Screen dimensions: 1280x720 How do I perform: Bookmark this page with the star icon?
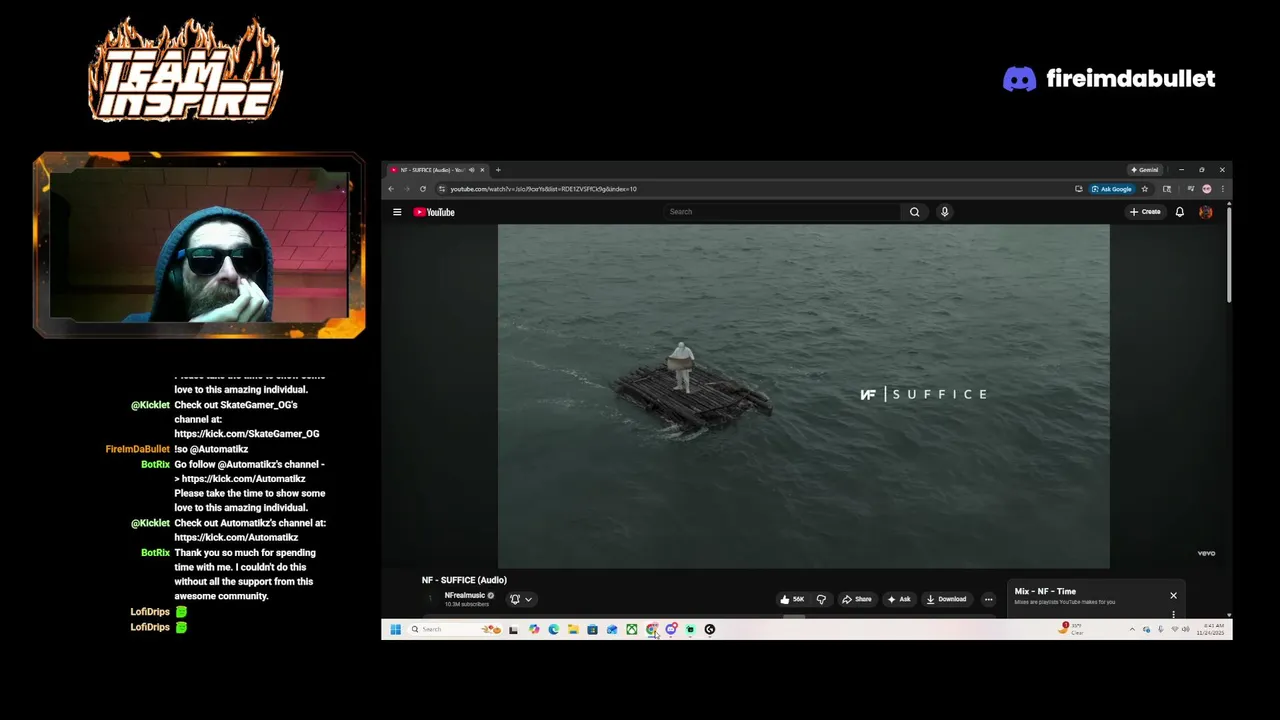coord(1145,189)
